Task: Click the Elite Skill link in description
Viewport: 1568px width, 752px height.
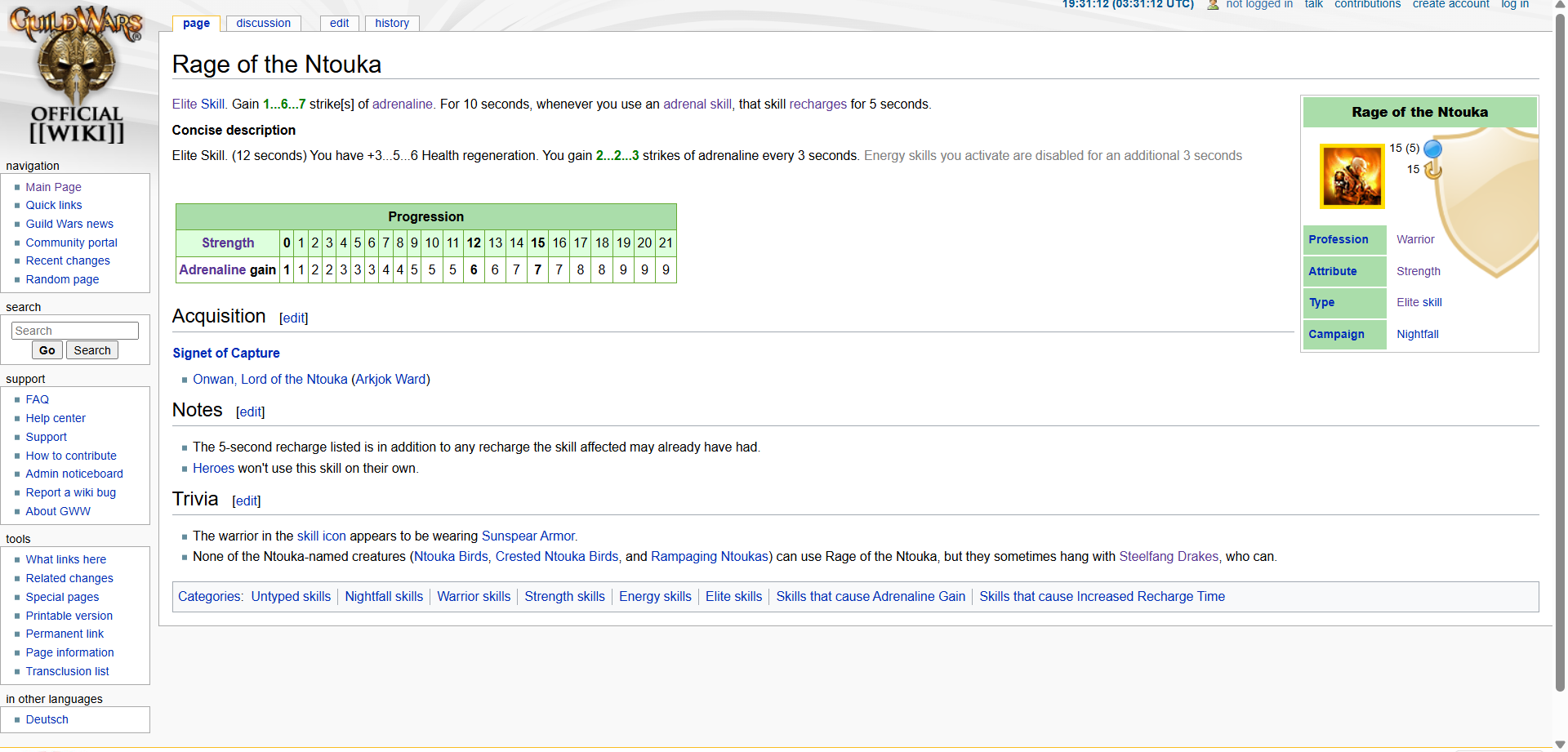Action: pyautogui.click(x=198, y=104)
